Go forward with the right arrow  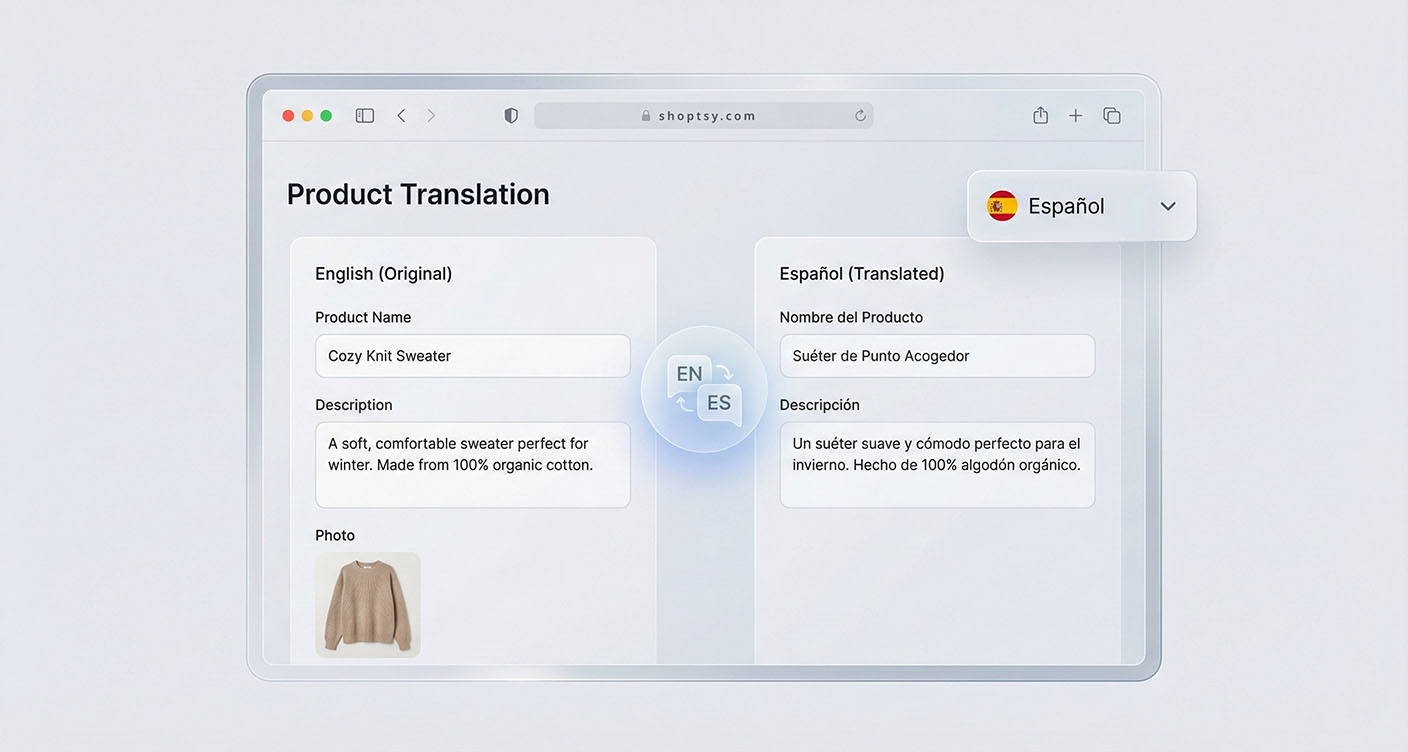click(431, 116)
